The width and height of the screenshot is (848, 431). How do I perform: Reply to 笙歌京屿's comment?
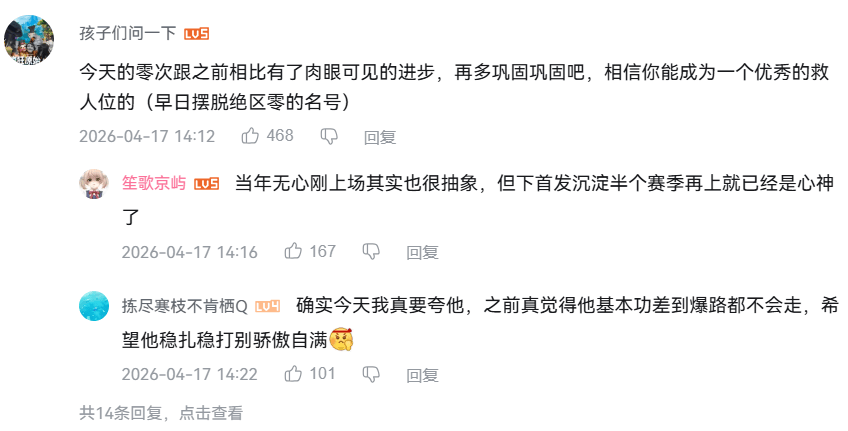point(422,253)
